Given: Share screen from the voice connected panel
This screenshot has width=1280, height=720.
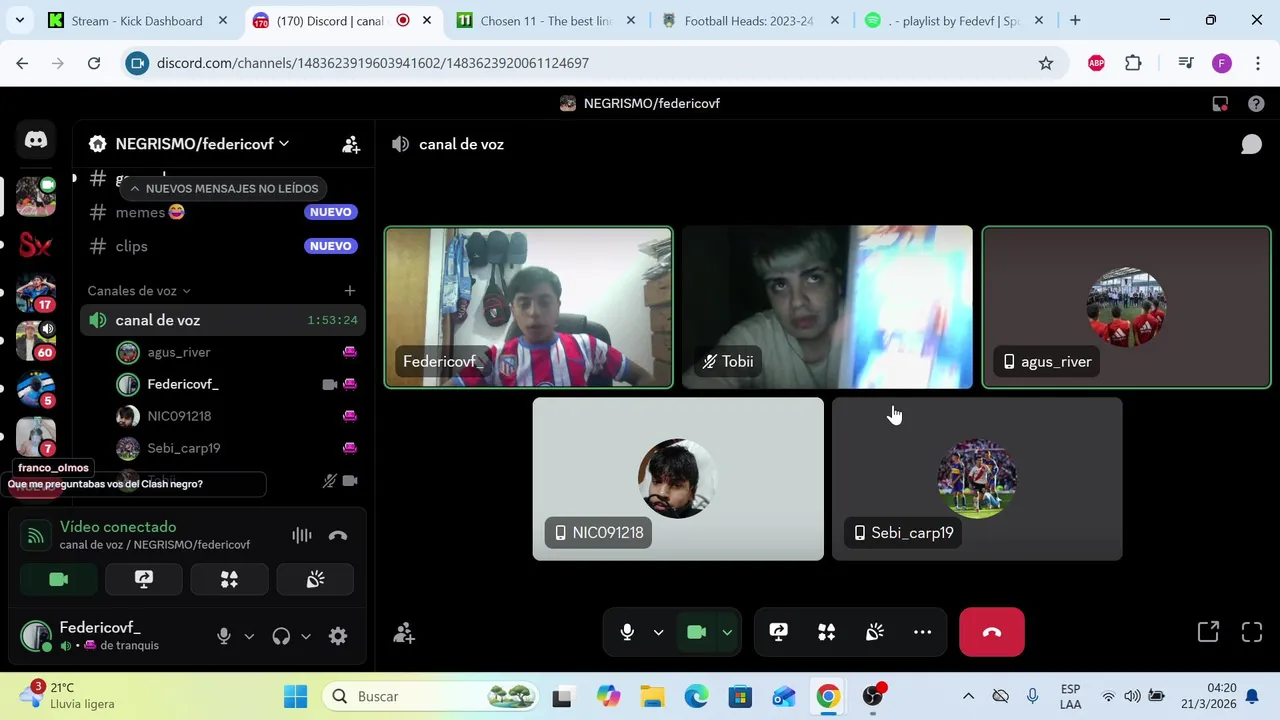Looking at the screenshot, I should [x=144, y=579].
